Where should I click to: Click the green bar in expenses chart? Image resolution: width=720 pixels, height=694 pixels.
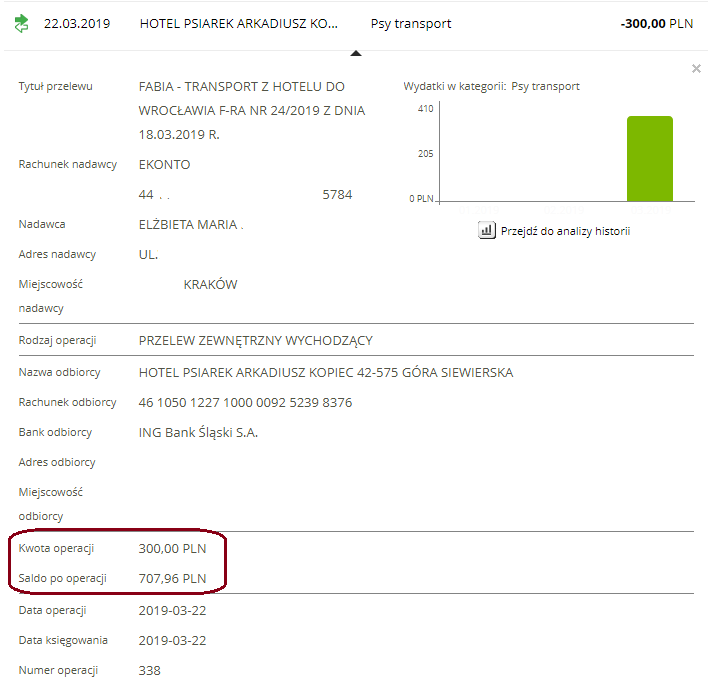[649, 159]
